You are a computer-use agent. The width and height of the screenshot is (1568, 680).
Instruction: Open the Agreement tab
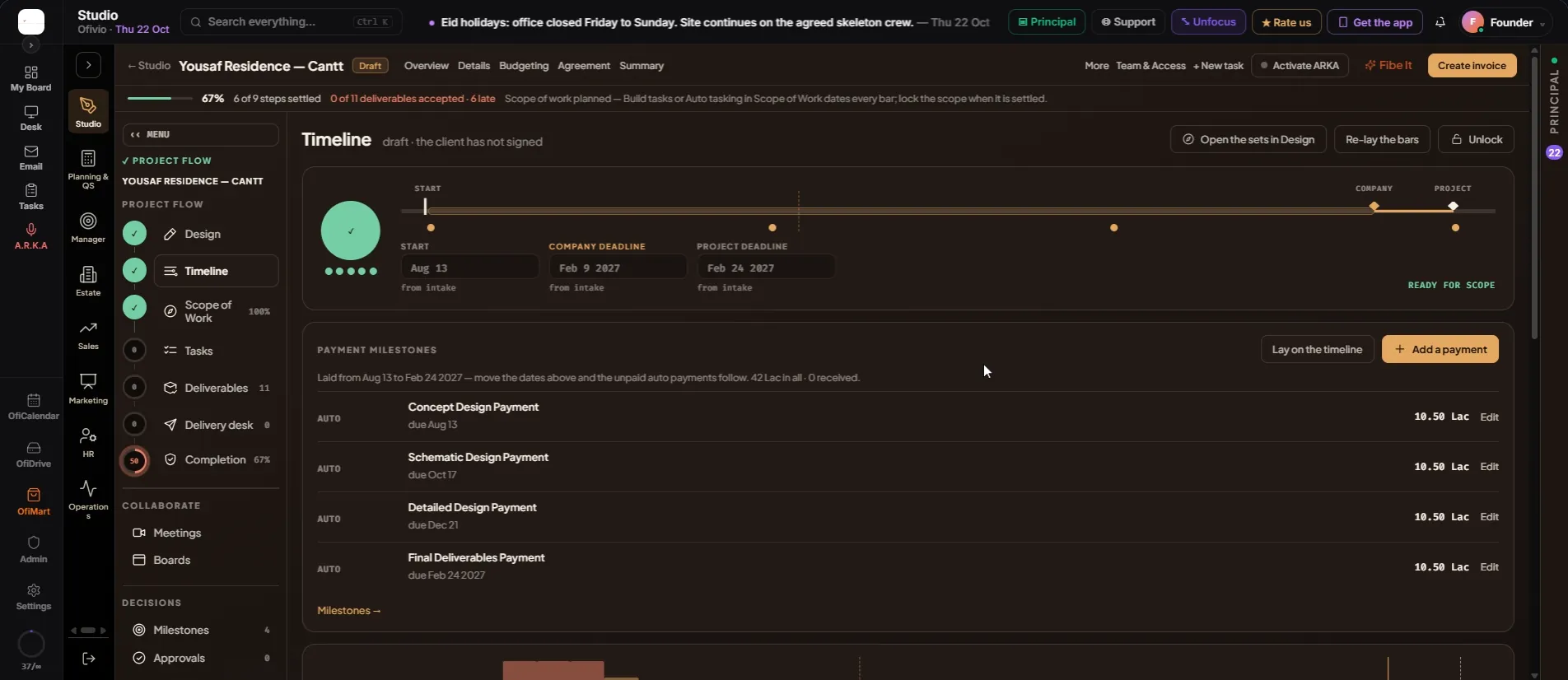pyautogui.click(x=584, y=66)
